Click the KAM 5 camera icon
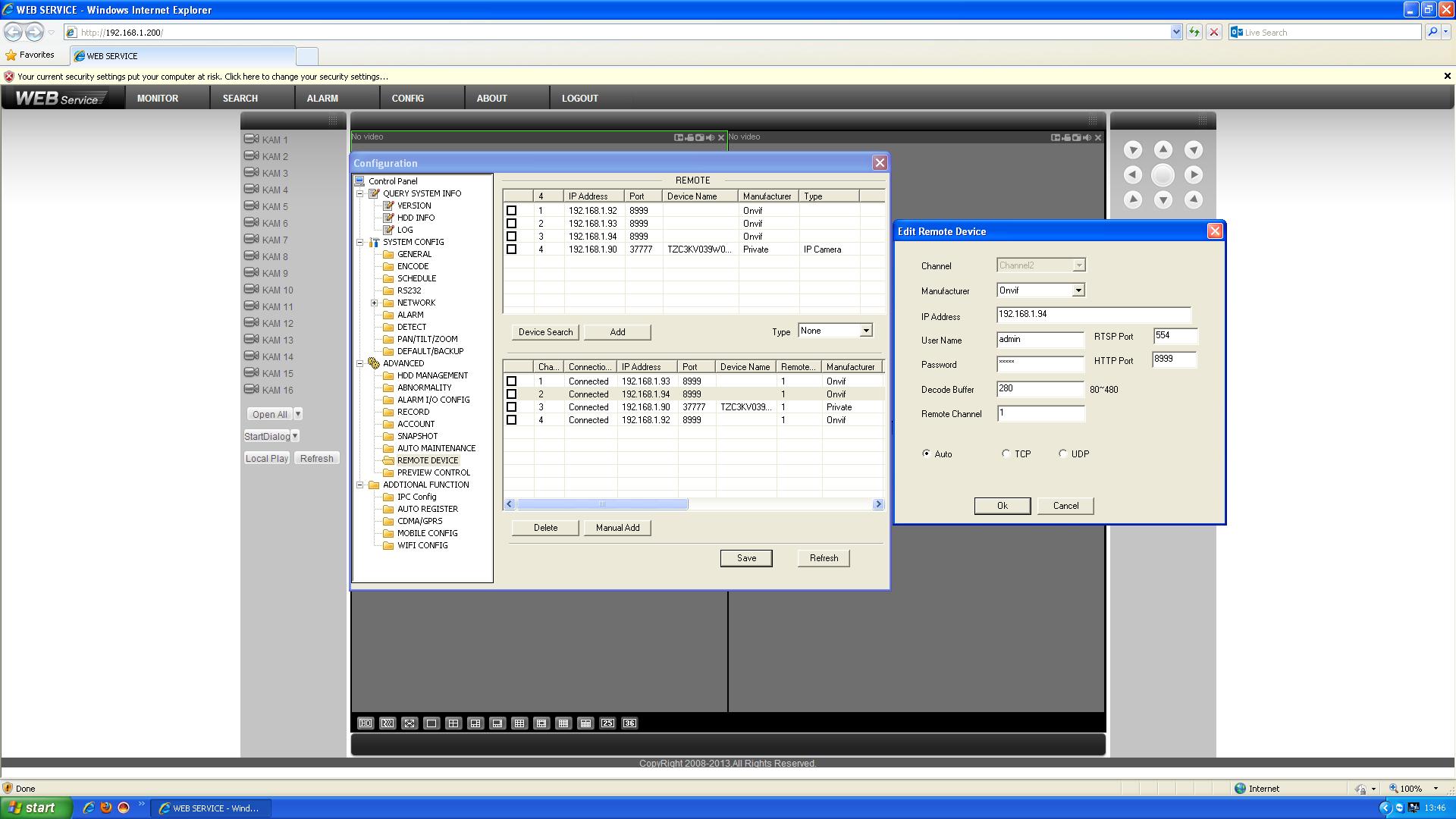 coord(251,206)
